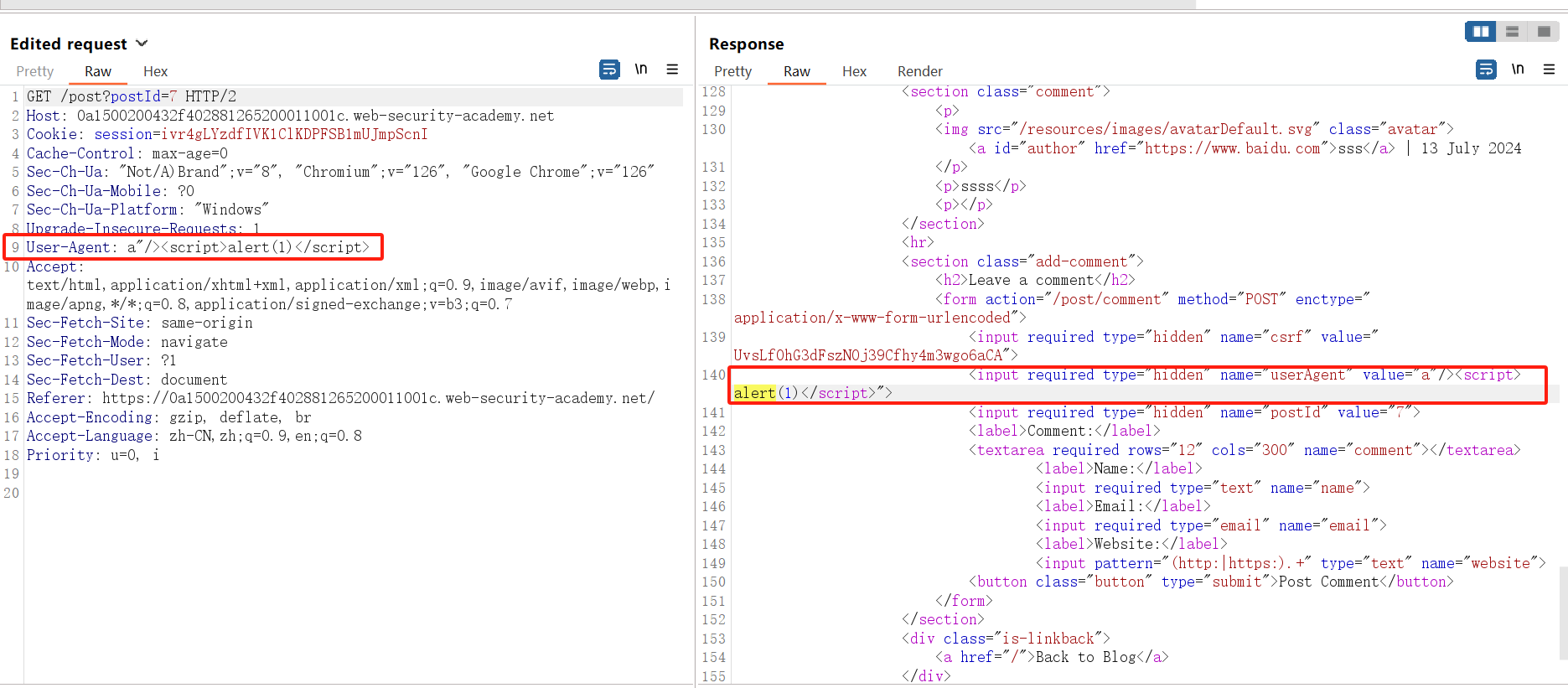This screenshot has width=1568, height=688.
Task: Open the response Render tab
Action: 919,71
